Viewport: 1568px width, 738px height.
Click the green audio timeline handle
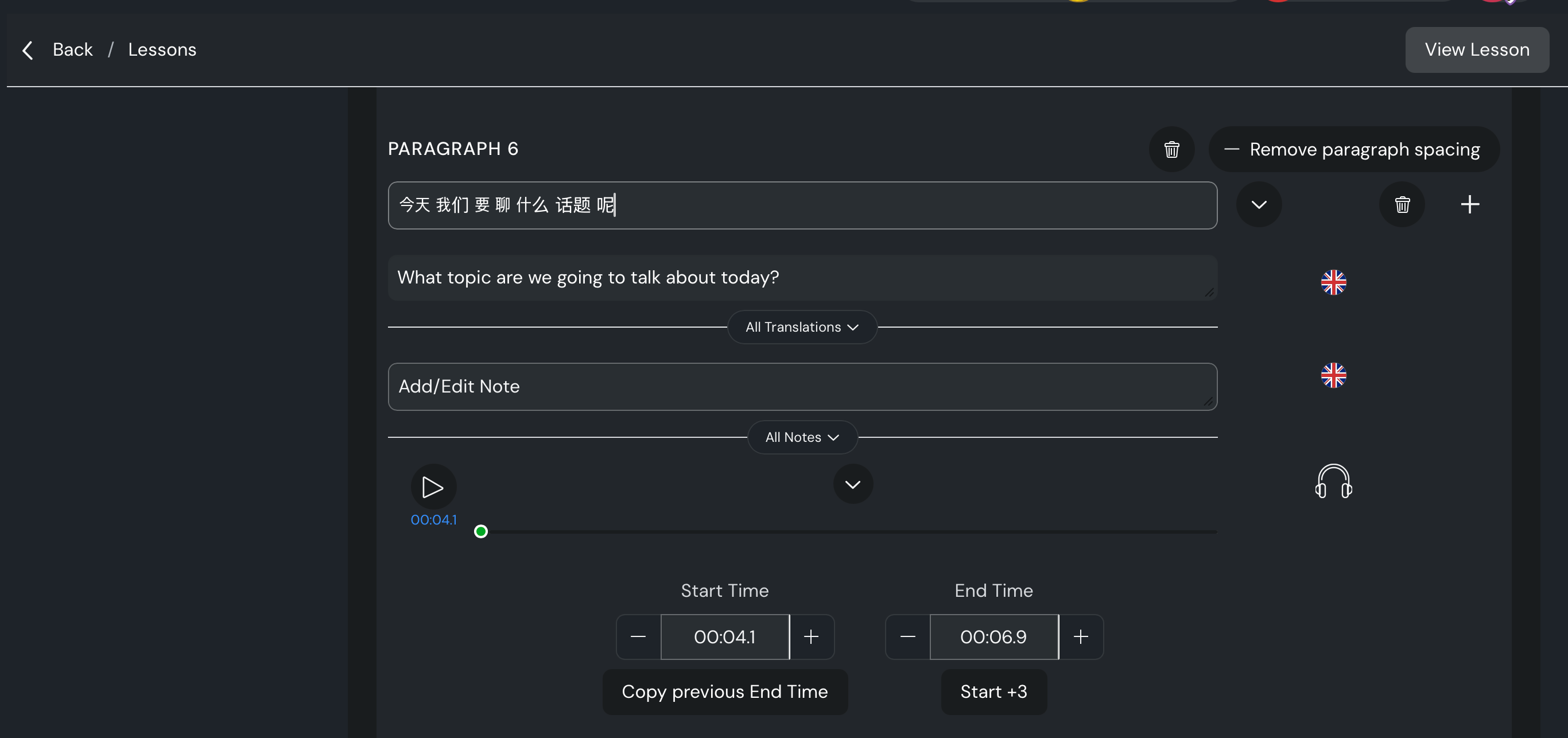point(481,532)
